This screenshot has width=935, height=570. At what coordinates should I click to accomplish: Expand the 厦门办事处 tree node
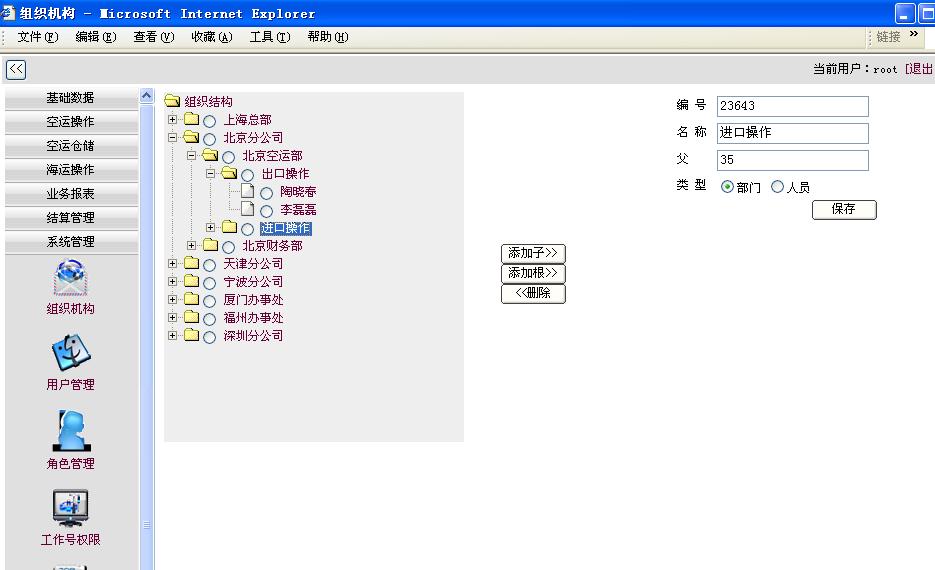(x=172, y=299)
